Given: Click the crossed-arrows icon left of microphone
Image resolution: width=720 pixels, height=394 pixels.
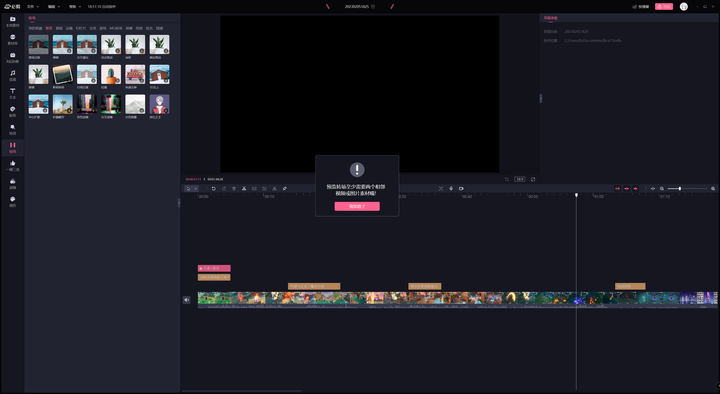Looking at the screenshot, I should click(x=441, y=189).
